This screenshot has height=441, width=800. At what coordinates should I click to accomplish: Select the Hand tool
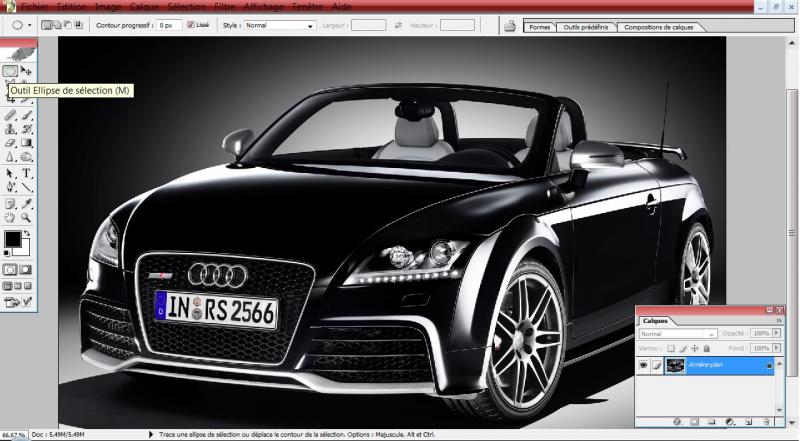10,217
